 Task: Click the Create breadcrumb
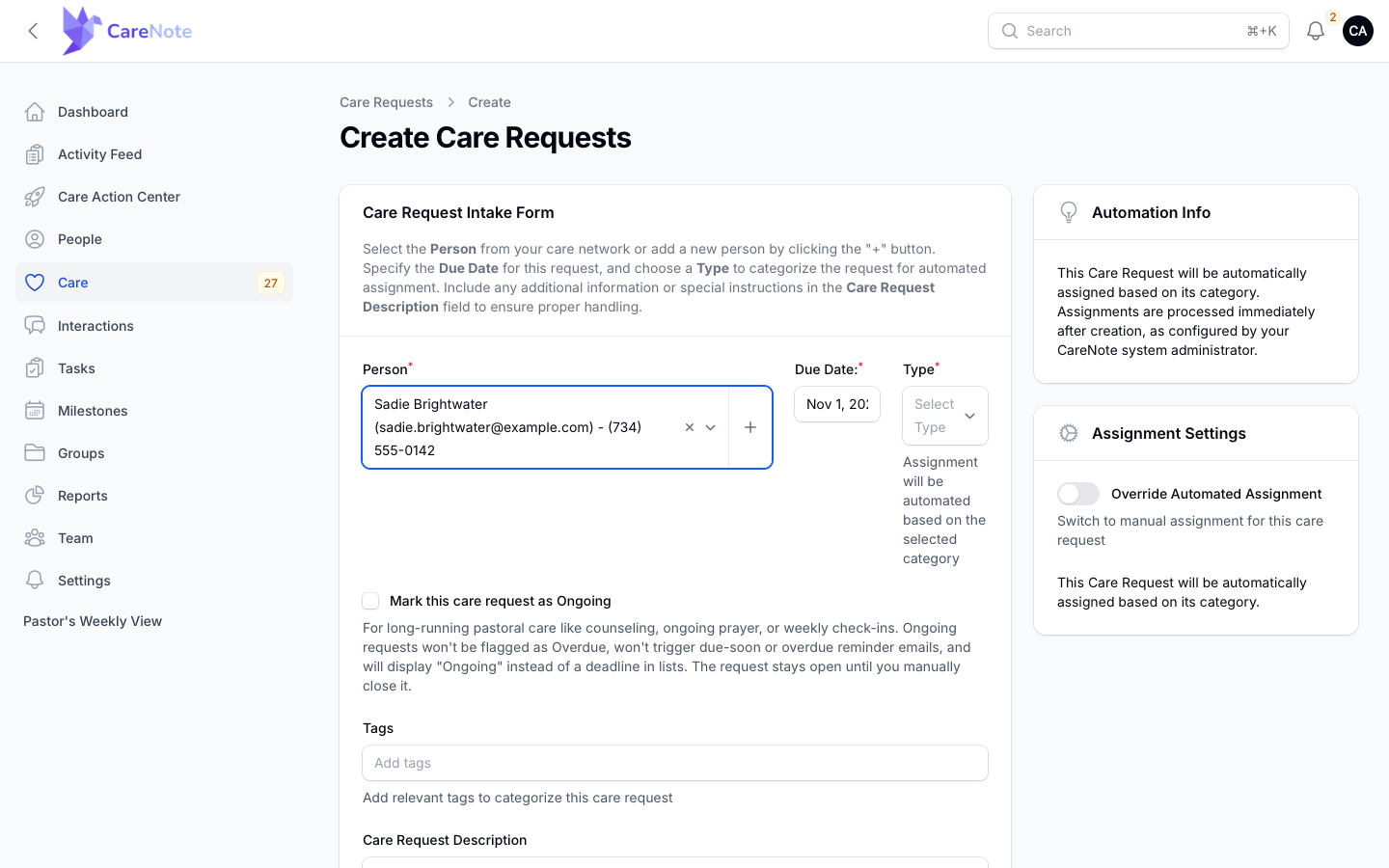[x=489, y=102]
